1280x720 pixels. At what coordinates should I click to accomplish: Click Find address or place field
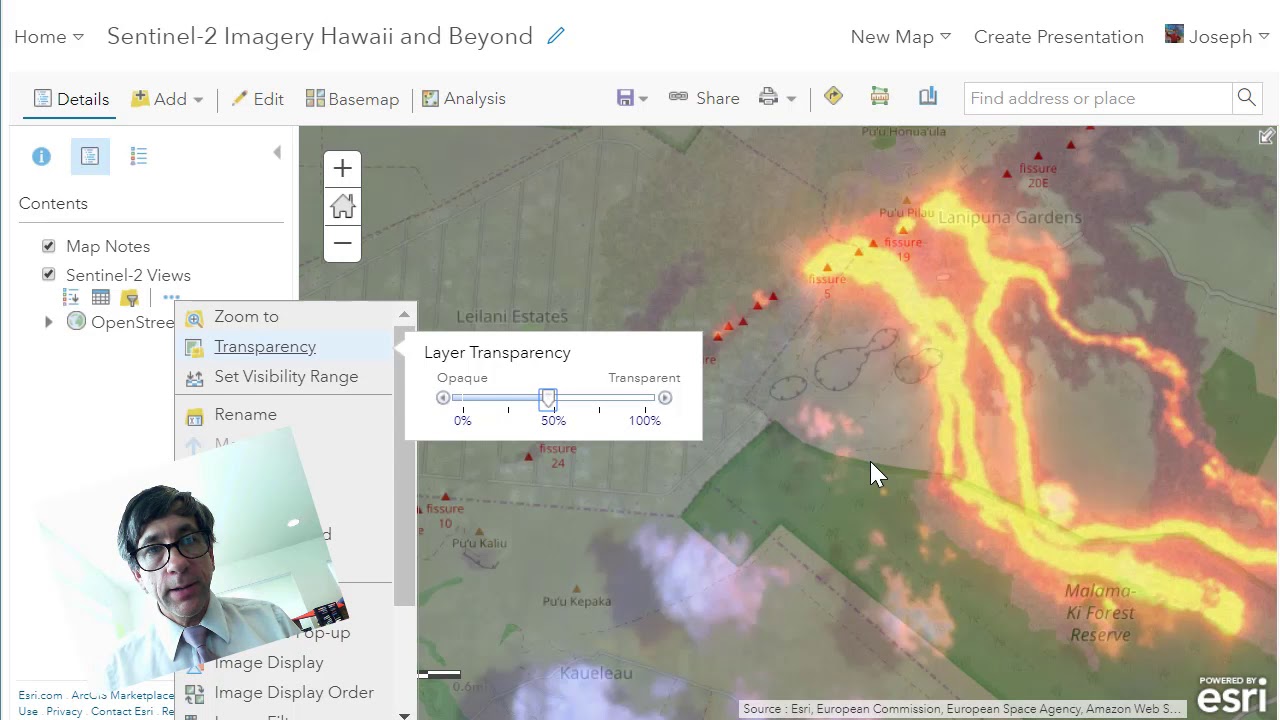pos(1098,98)
